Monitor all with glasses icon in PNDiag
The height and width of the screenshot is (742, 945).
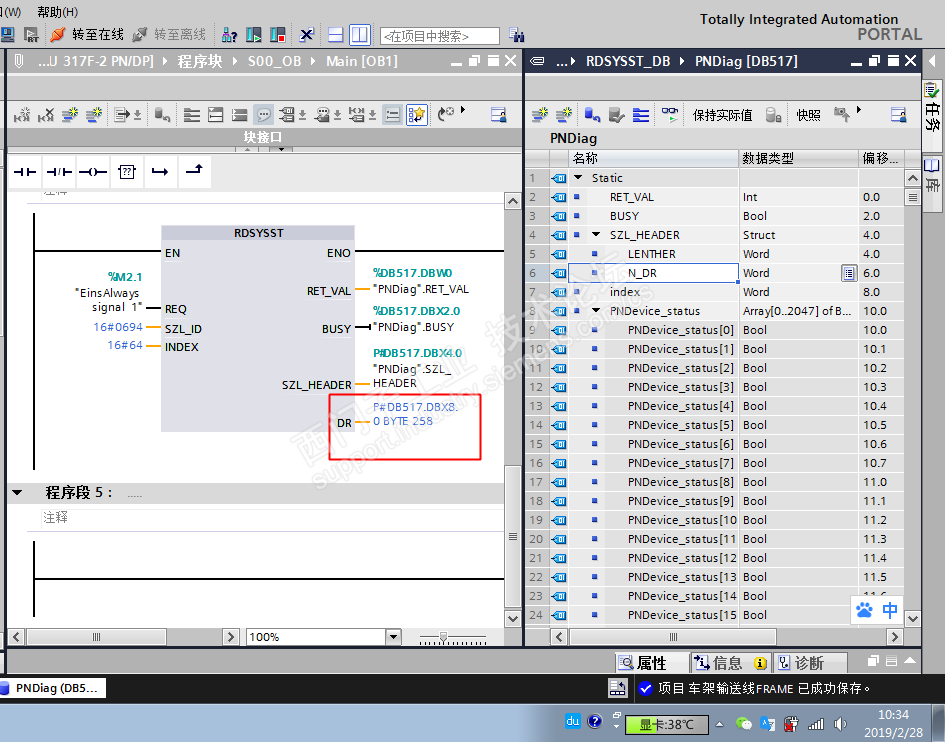[670, 115]
